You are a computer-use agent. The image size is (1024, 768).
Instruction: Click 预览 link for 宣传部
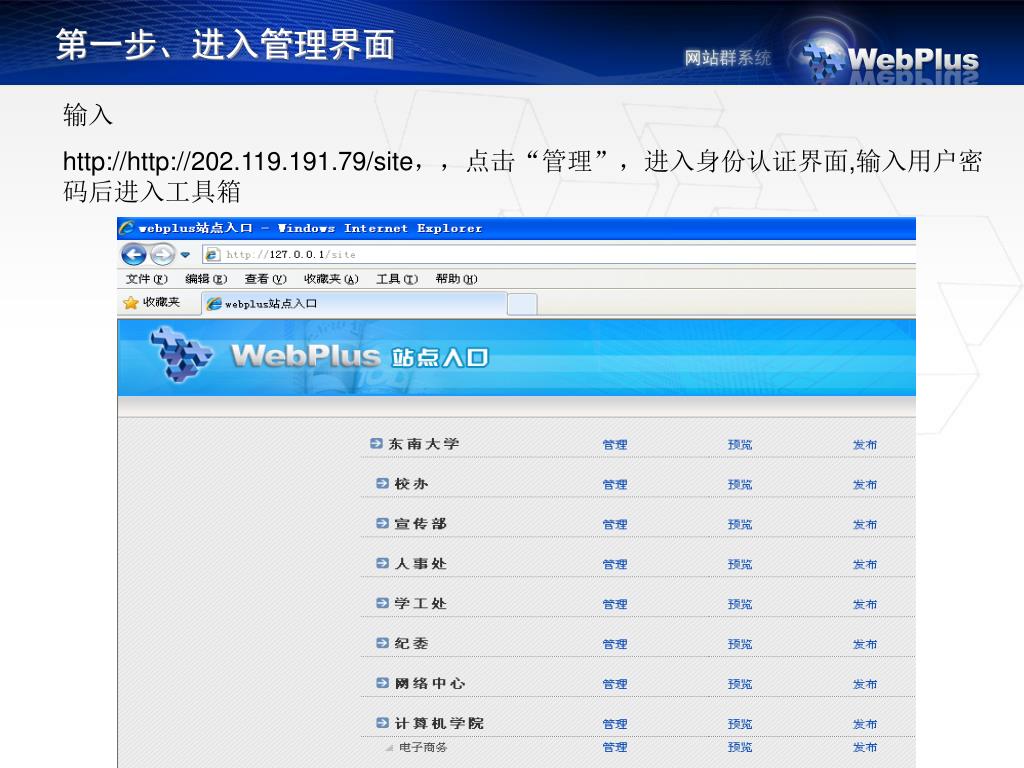coord(740,524)
